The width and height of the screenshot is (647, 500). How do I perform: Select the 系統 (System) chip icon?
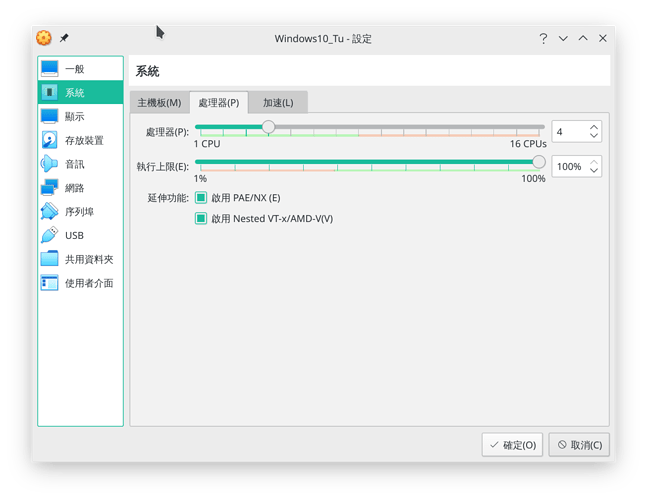point(50,92)
